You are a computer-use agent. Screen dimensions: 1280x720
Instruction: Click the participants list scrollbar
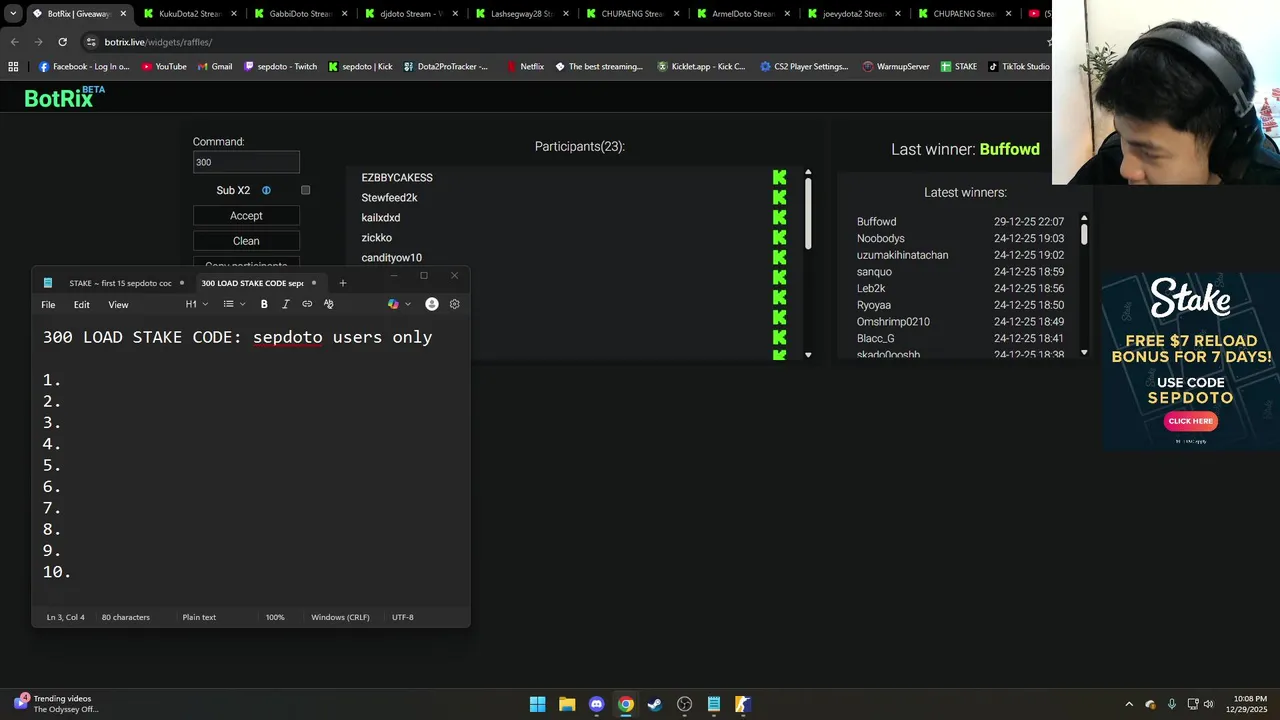pyautogui.click(x=808, y=215)
